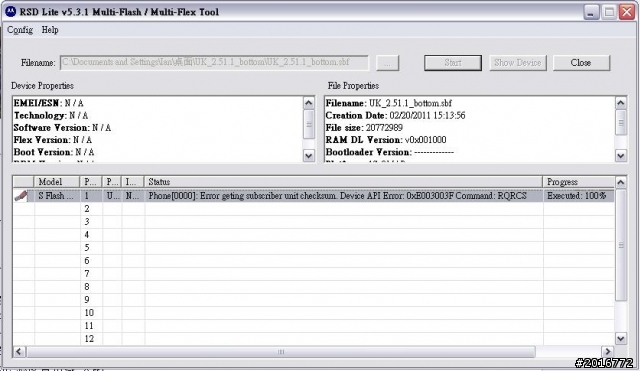Open the Help menu
This screenshot has height=371, width=640.
pos(50,30)
